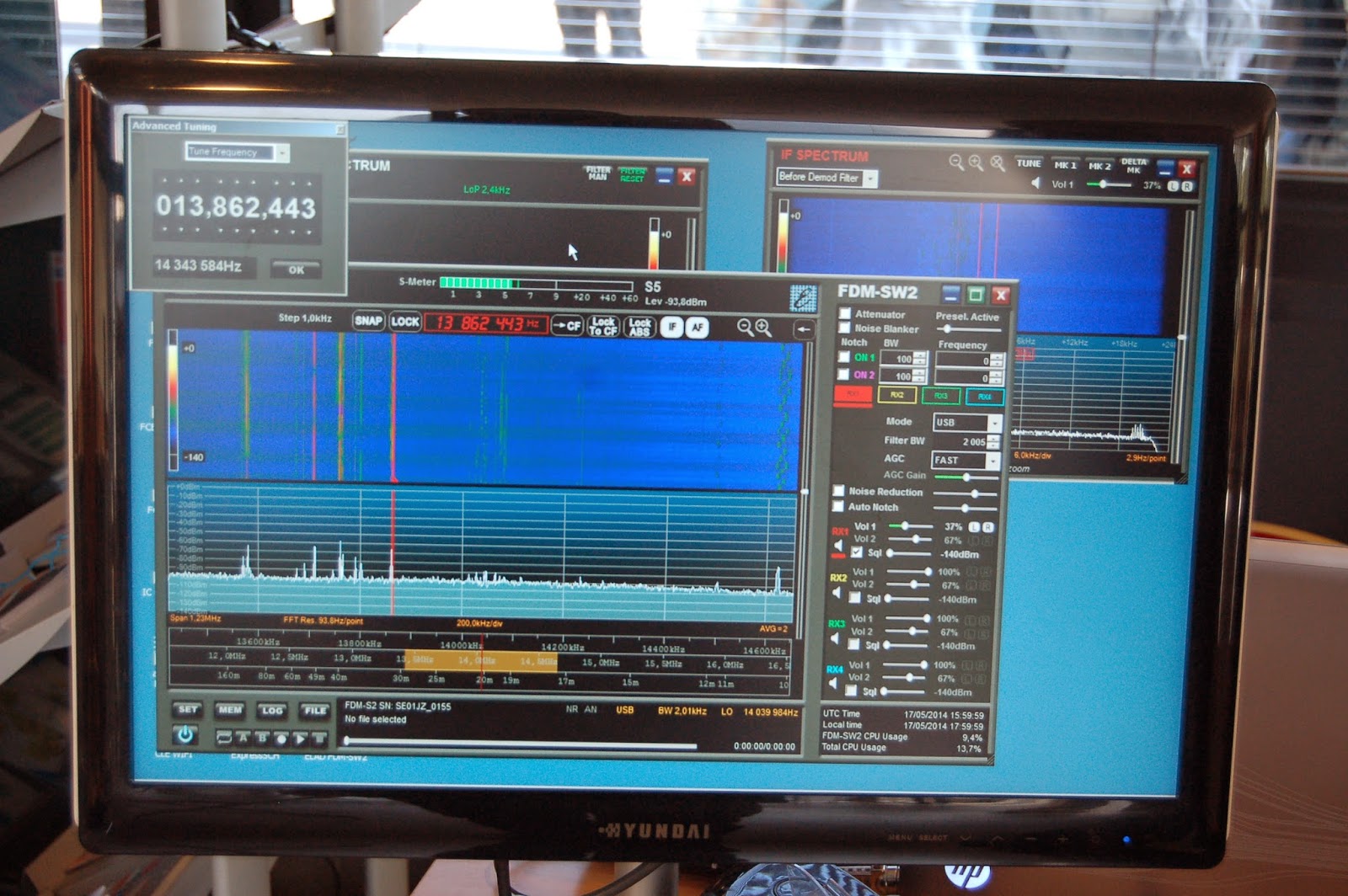The height and width of the screenshot is (896, 1348).
Task: Click the speaker icon in IF Spectrum window
Action: [x=1035, y=183]
